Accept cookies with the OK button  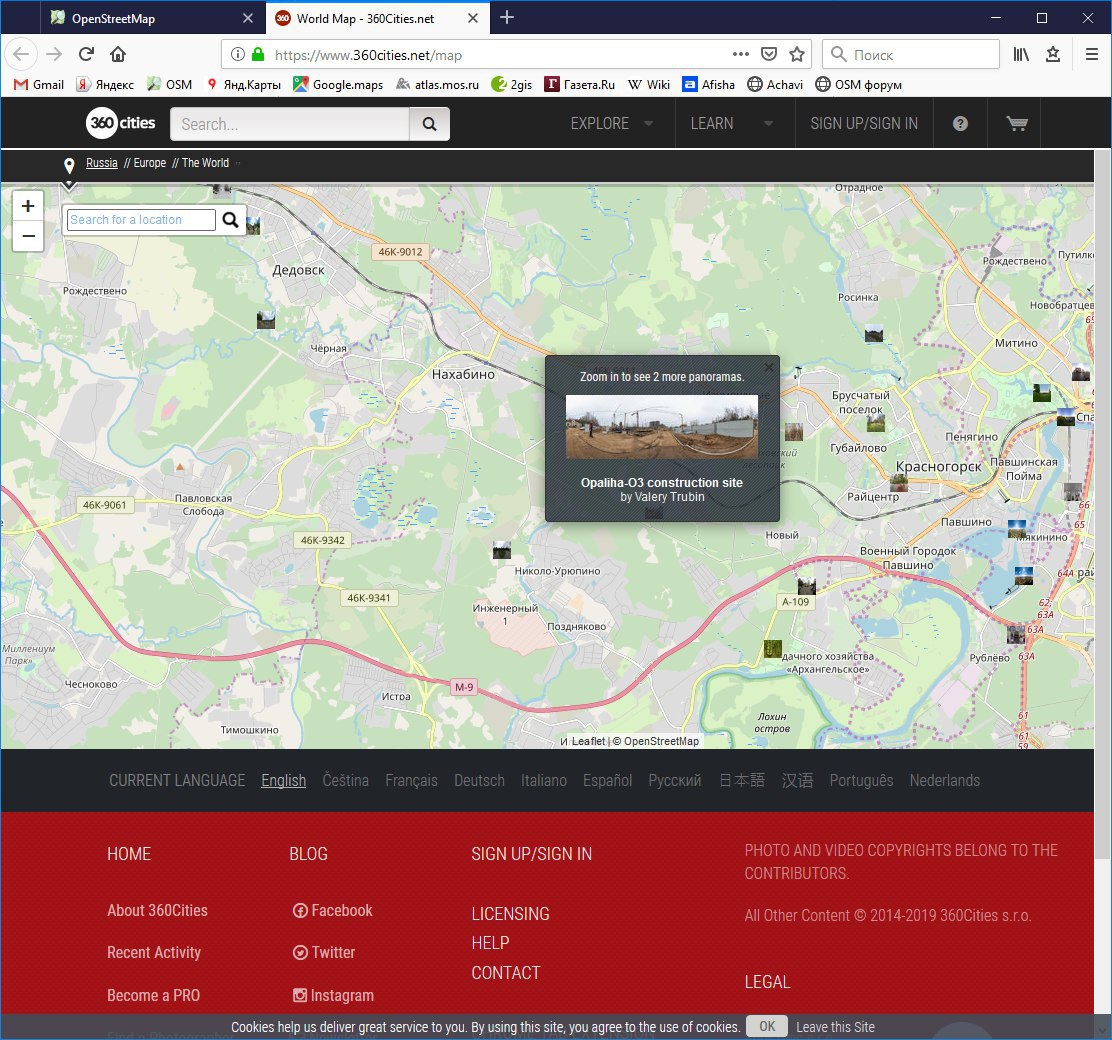tap(767, 1026)
